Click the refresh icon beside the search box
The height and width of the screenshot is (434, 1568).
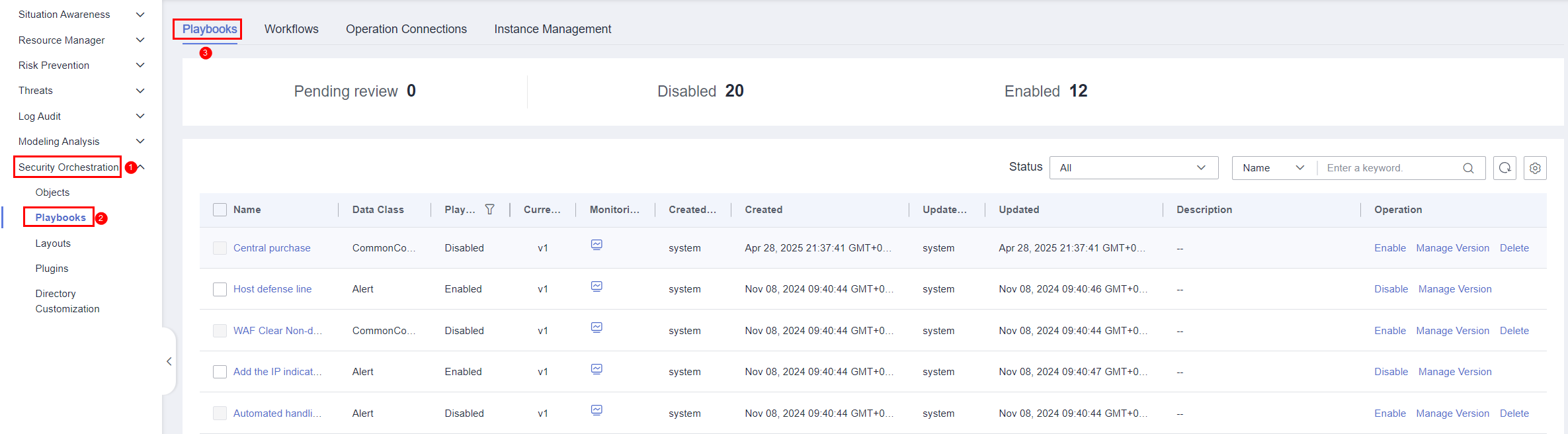pyautogui.click(x=1505, y=168)
